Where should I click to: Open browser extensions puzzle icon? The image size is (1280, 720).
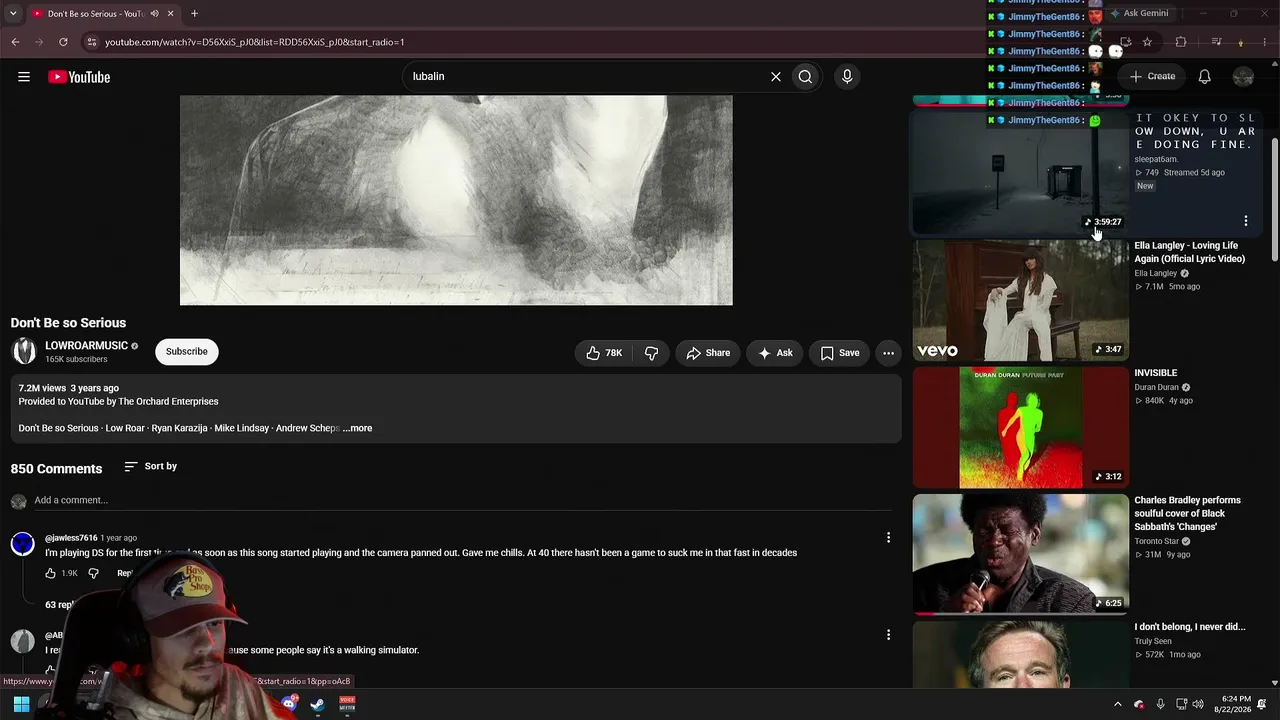(1181, 42)
